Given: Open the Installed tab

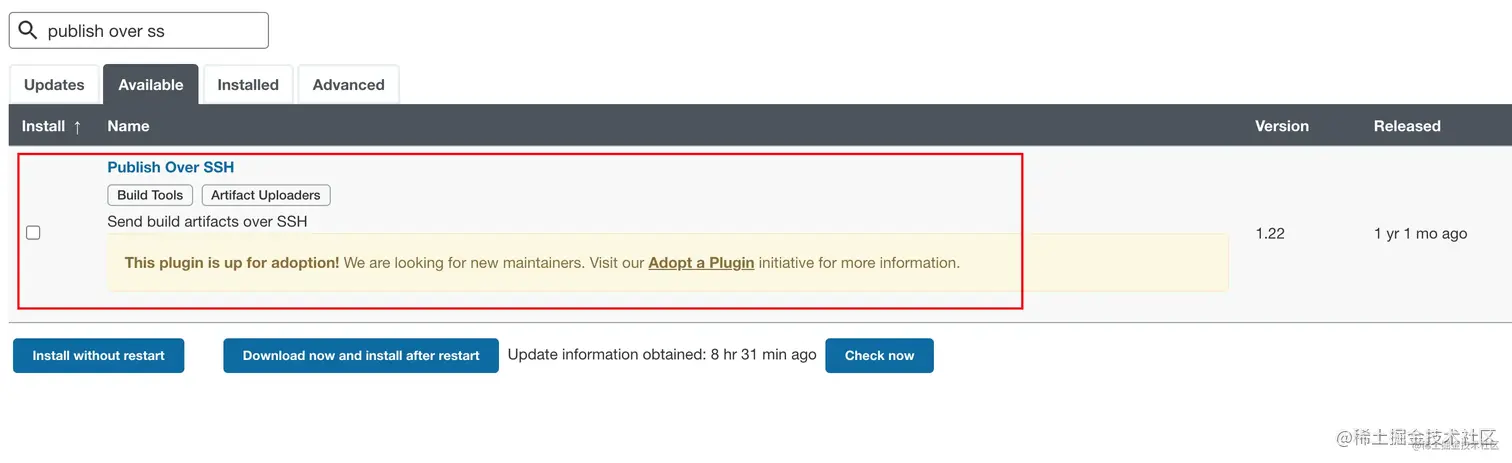Looking at the screenshot, I should (x=248, y=85).
